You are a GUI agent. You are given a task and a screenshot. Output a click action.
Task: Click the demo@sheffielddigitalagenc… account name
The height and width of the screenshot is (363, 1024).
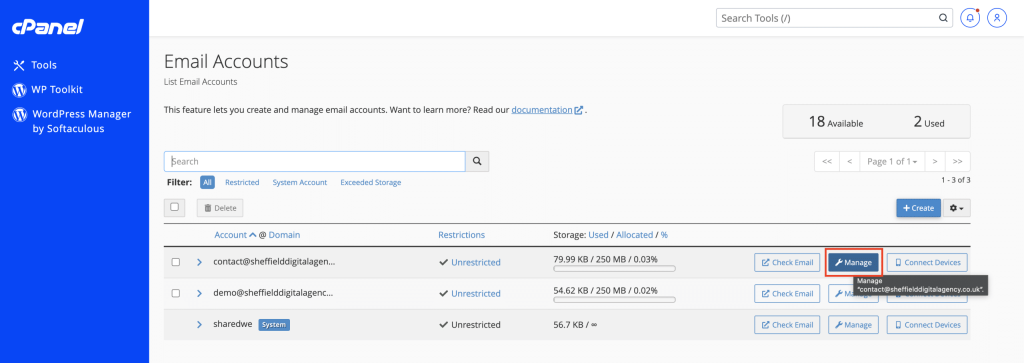point(273,293)
